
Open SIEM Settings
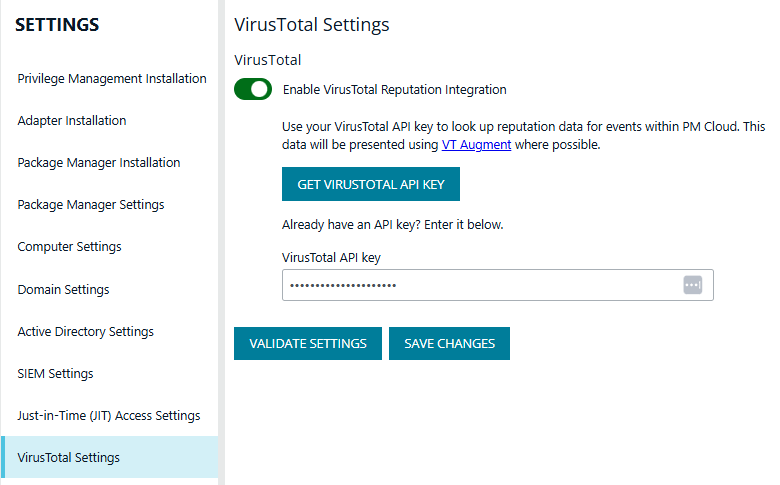click(x=55, y=374)
